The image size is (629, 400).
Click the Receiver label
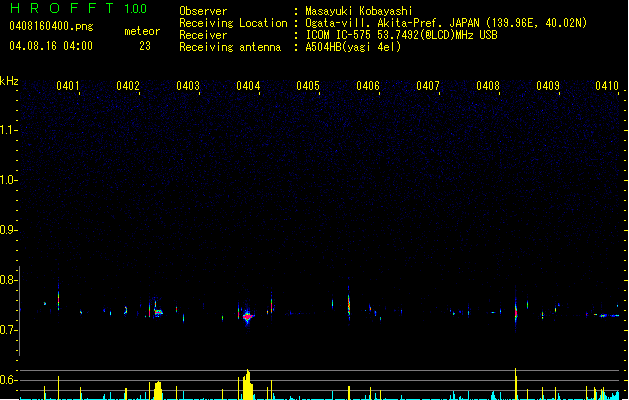click(x=203, y=35)
